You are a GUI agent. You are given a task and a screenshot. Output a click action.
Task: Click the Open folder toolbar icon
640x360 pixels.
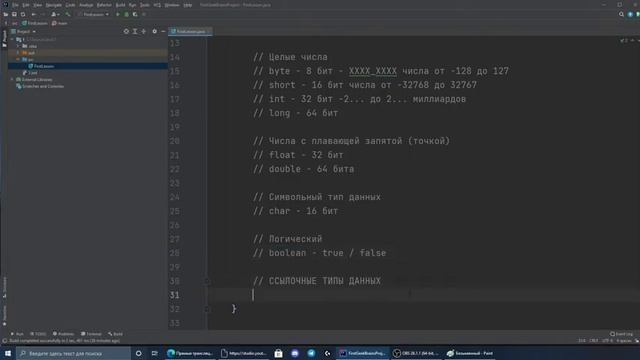(x=6, y=14)
